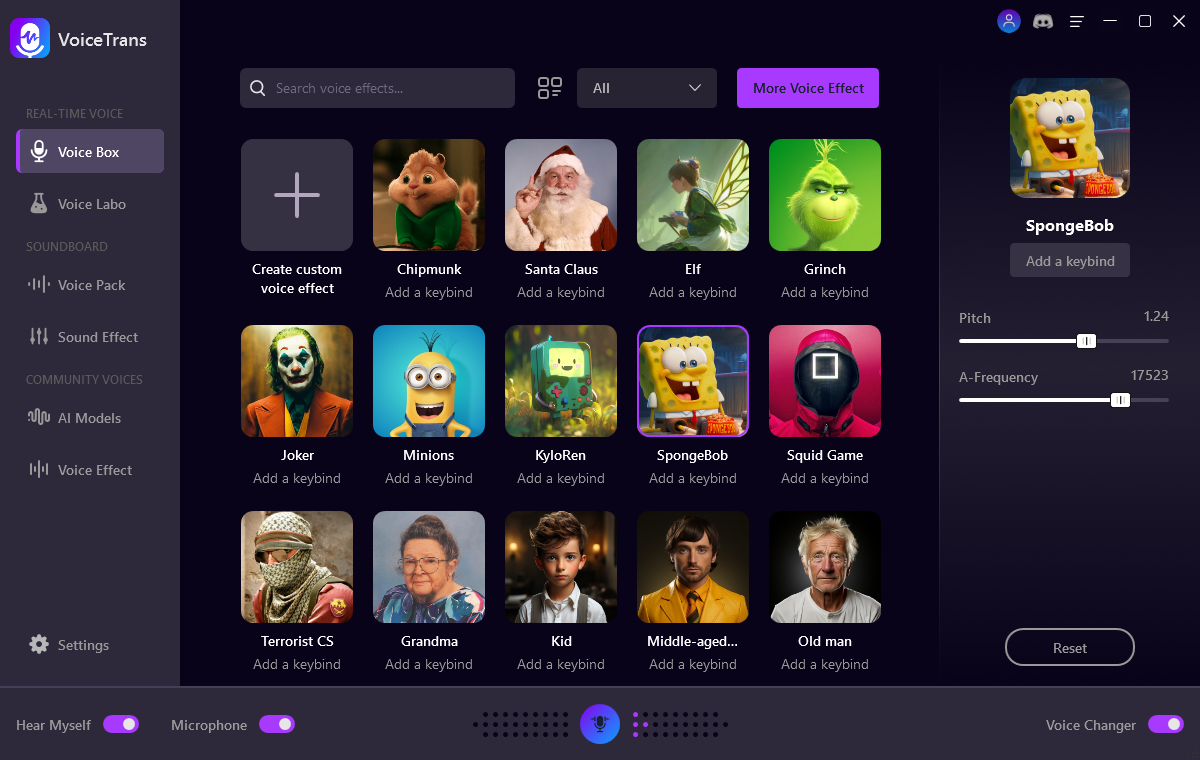Viewport: 1200px width, 760px height.
Task: Go to AI Models in sidebar
Action: [x=88, y=418]
